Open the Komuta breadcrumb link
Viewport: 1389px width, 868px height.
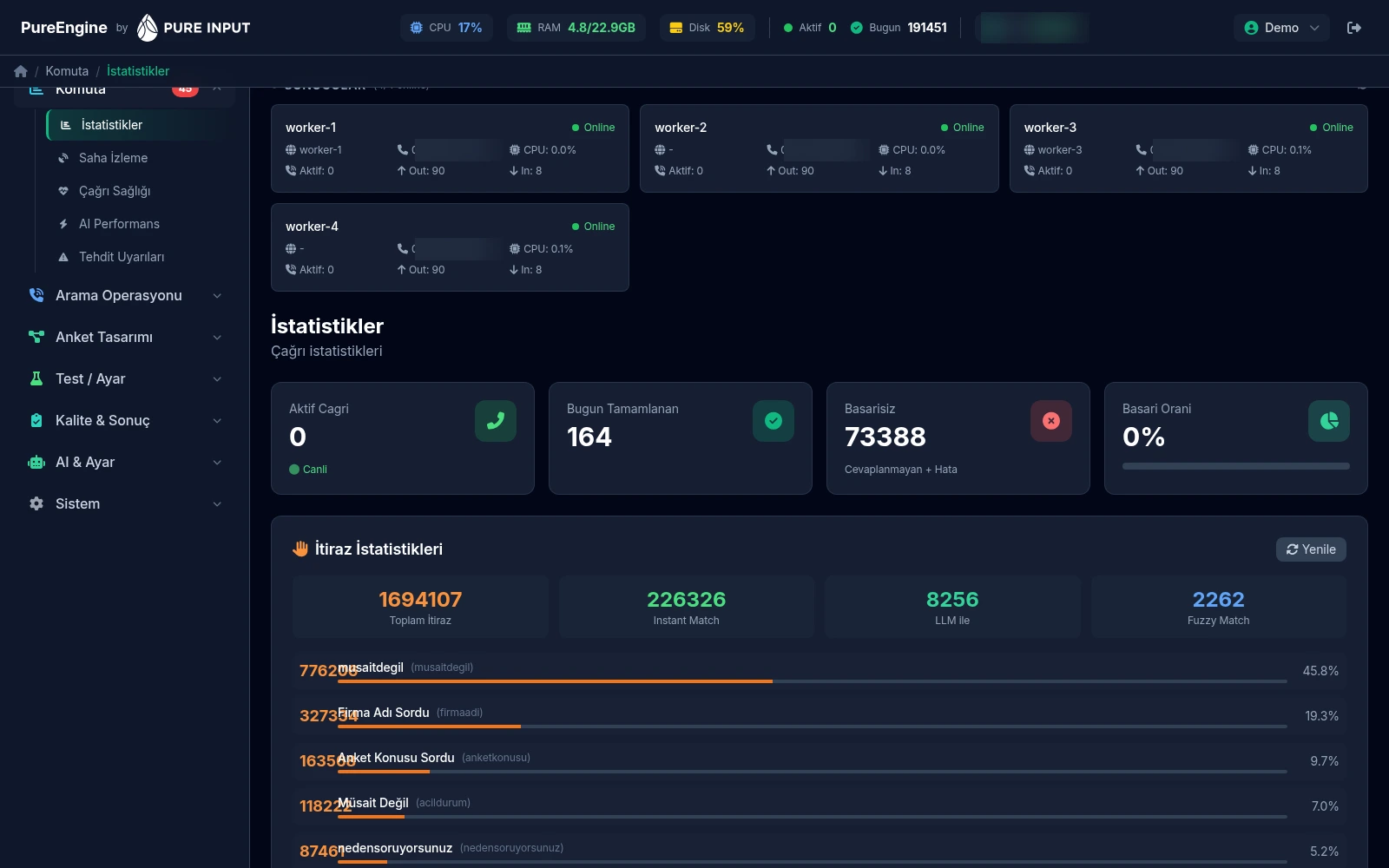[x=67, y=71]
